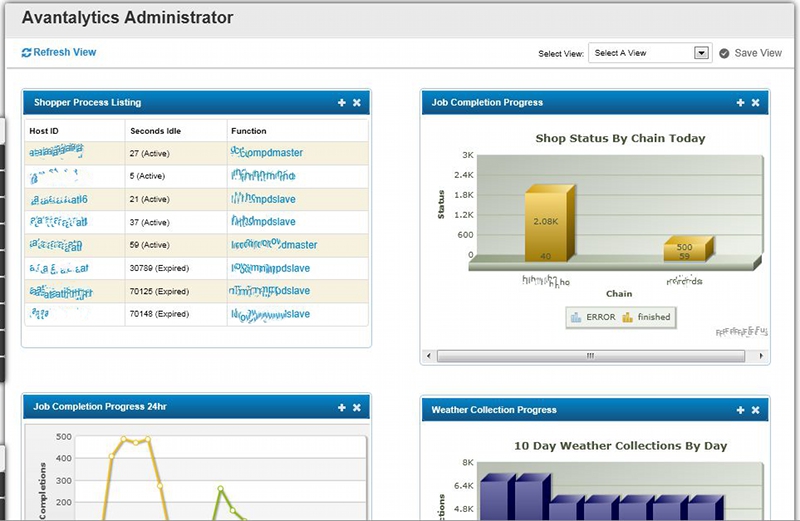Click the chart horizontal scrollbar thumb
Viewport: 800px width, 521px height.
[590, 356]
